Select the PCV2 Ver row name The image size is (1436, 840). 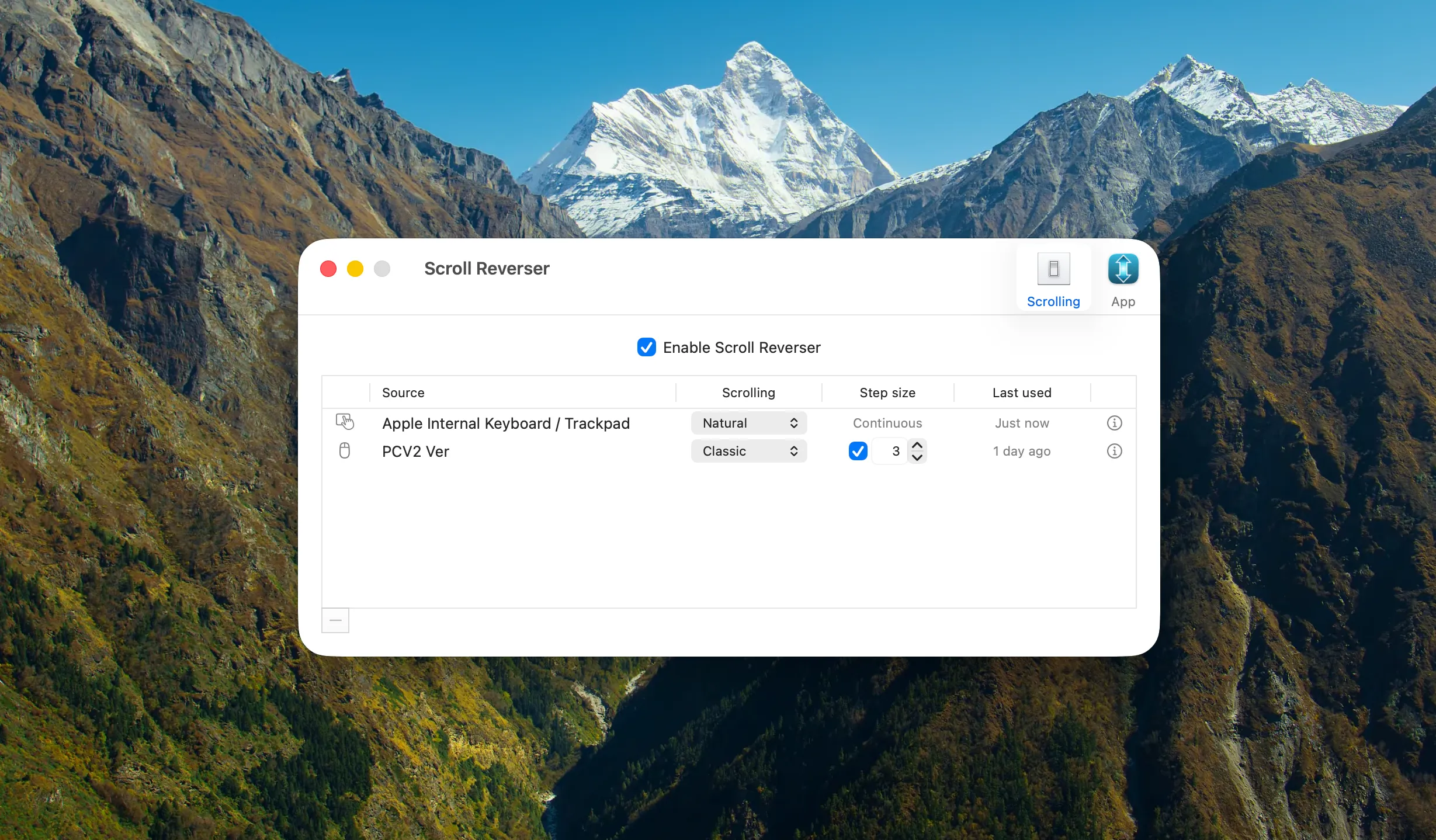(x=415, y=452)
